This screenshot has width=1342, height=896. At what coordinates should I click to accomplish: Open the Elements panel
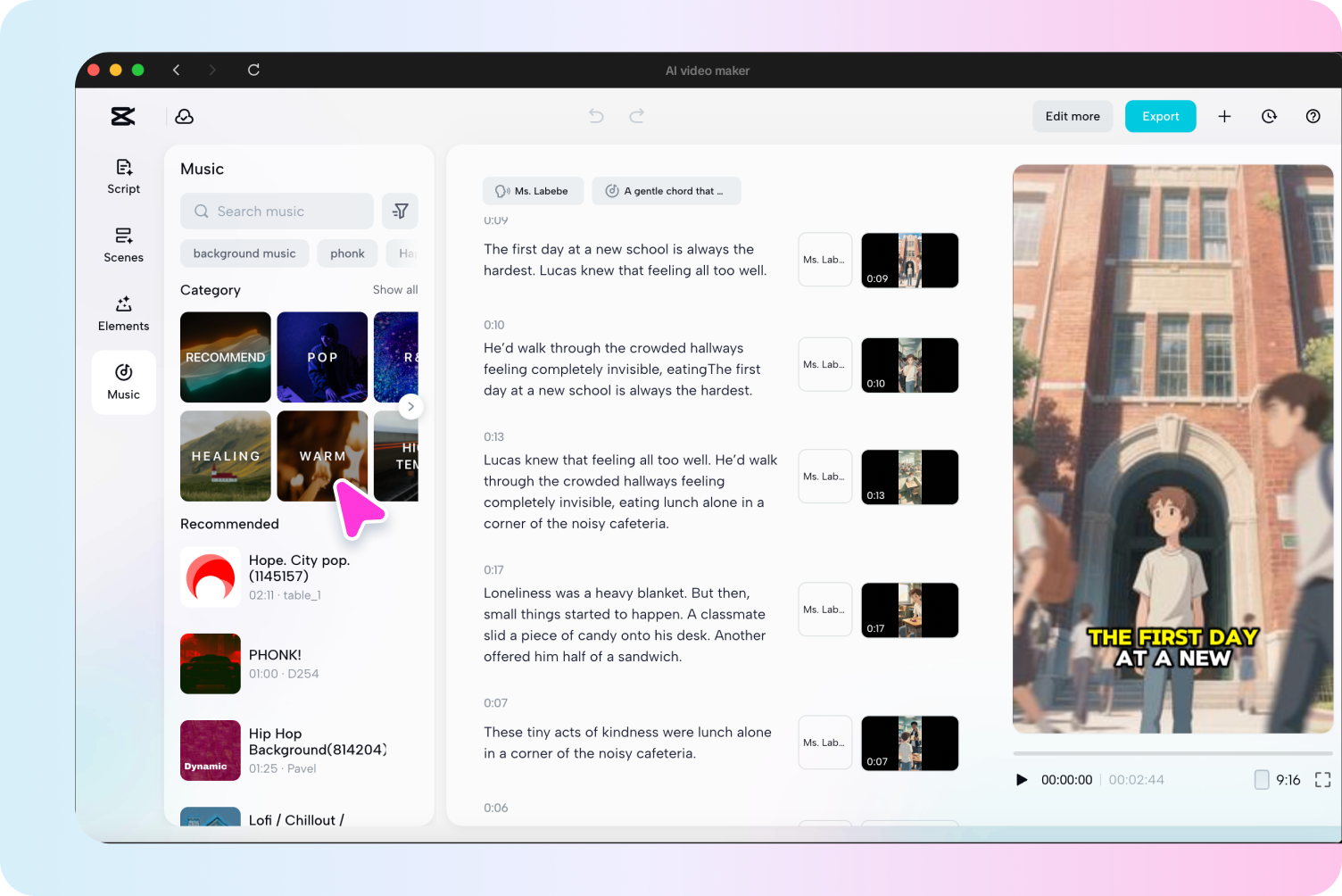[x=123, y=313]
